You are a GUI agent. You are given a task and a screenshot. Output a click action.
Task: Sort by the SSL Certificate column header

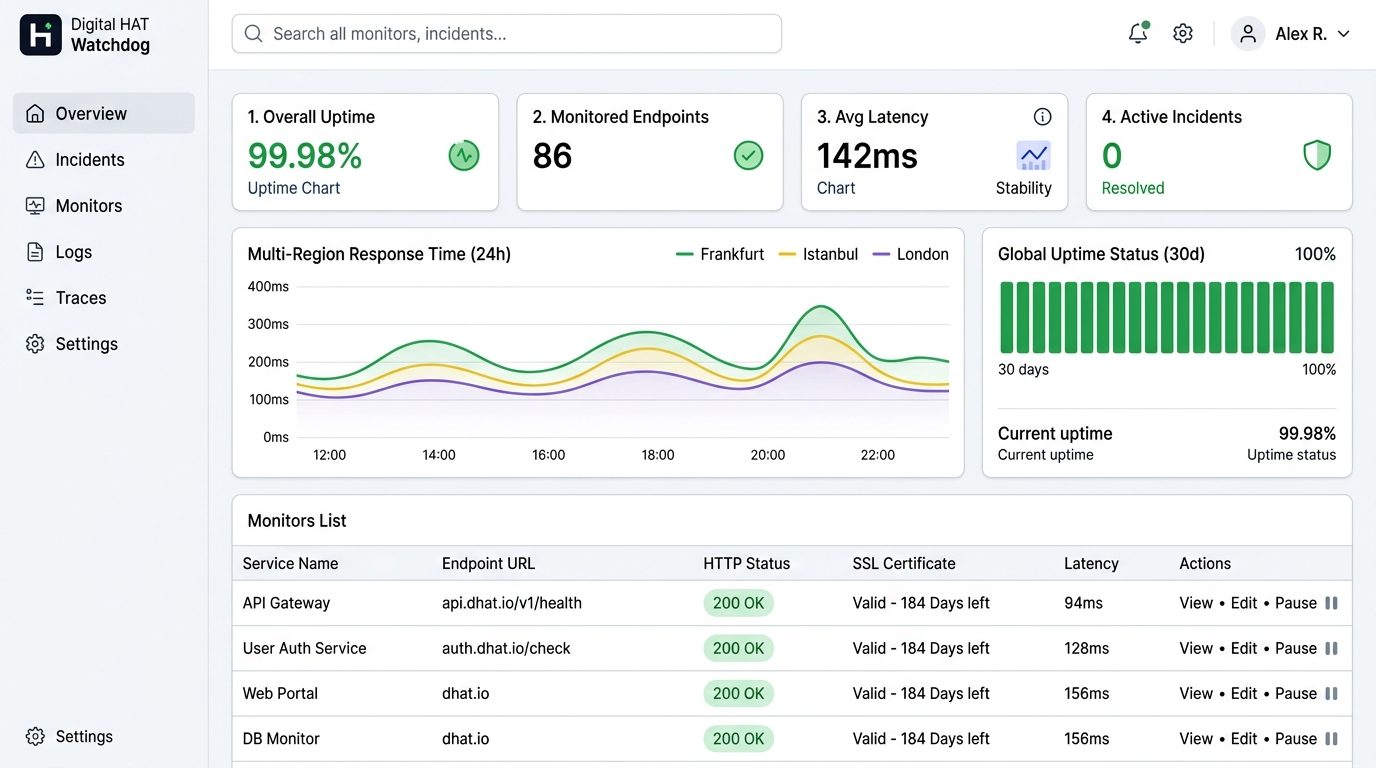click(x=904, y=563)
